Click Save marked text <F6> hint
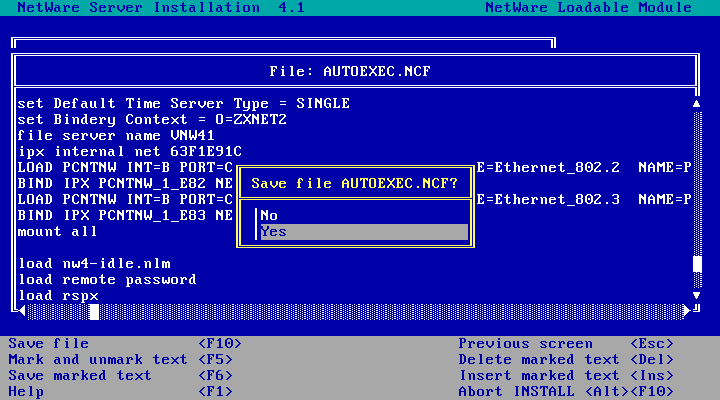The width and height of the screenshot is (720, 400). pyautogui.click(x=120, y=376)
